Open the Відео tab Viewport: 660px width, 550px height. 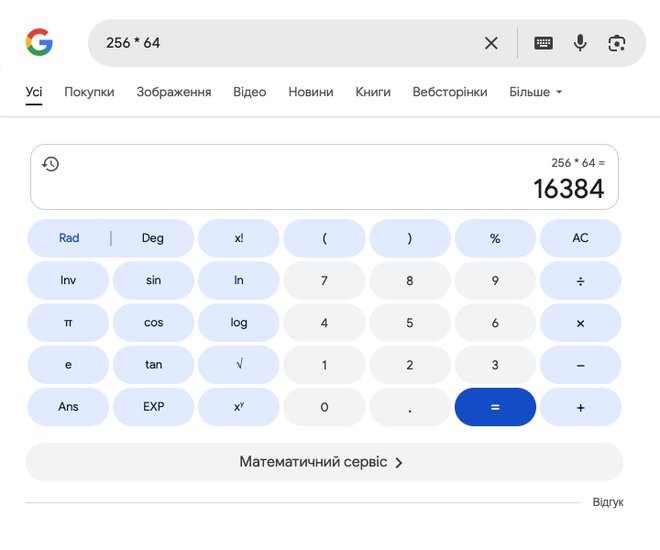pyautogui.click(x=250, y=92)
